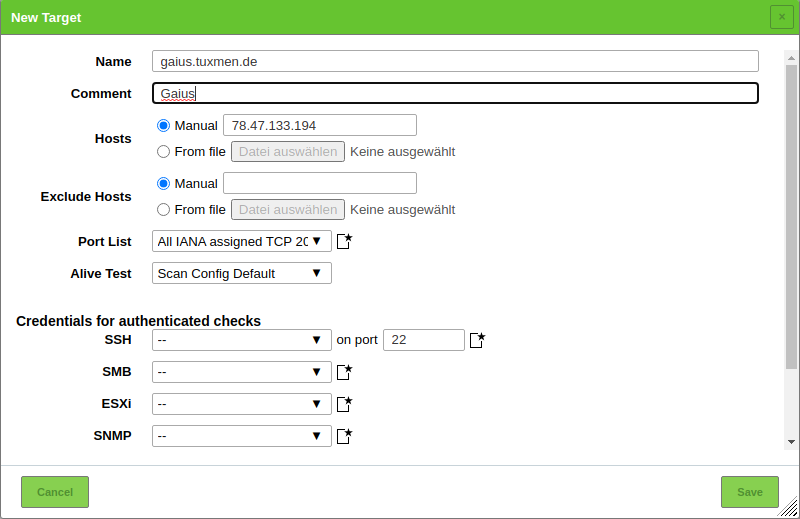Expand the SNMP credential dropdown
Image resolution: width=800 pixels, height=519 pixels.
[241, 436]
